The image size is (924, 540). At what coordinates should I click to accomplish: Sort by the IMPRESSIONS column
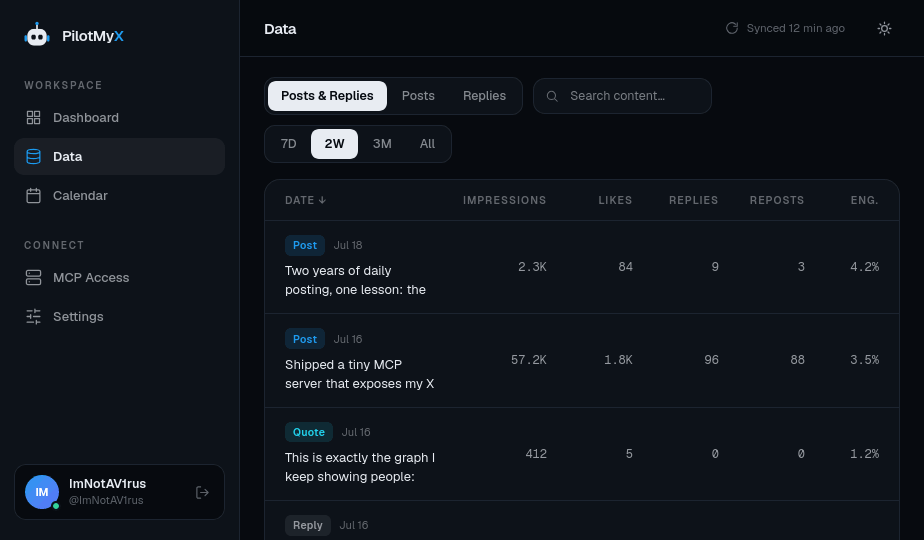(504, 200)
